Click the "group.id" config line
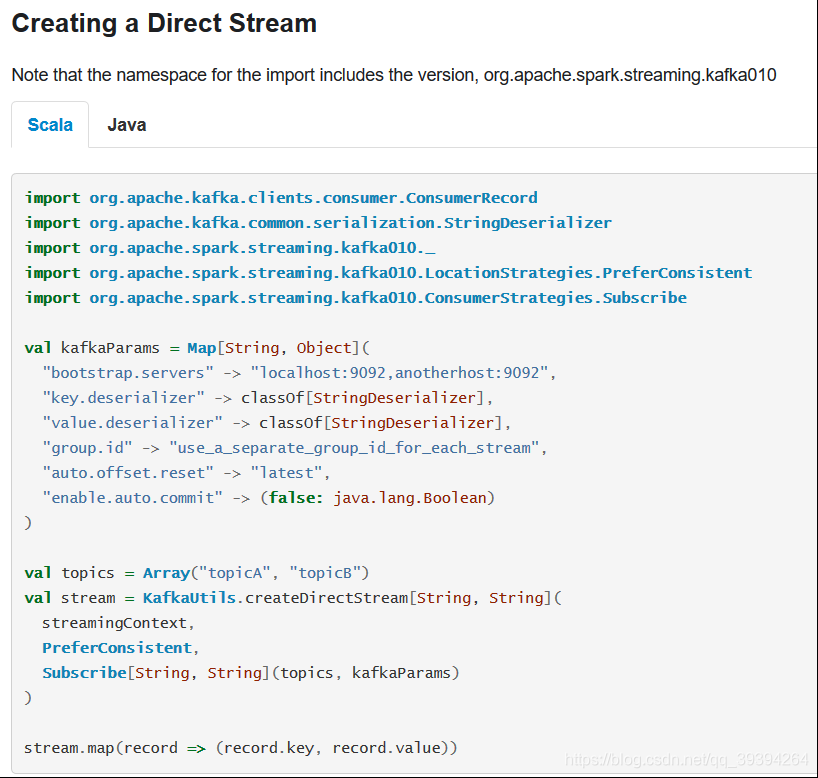Image resolution: width=818 pixels, height=778 pixels. [x=295, y=448]
